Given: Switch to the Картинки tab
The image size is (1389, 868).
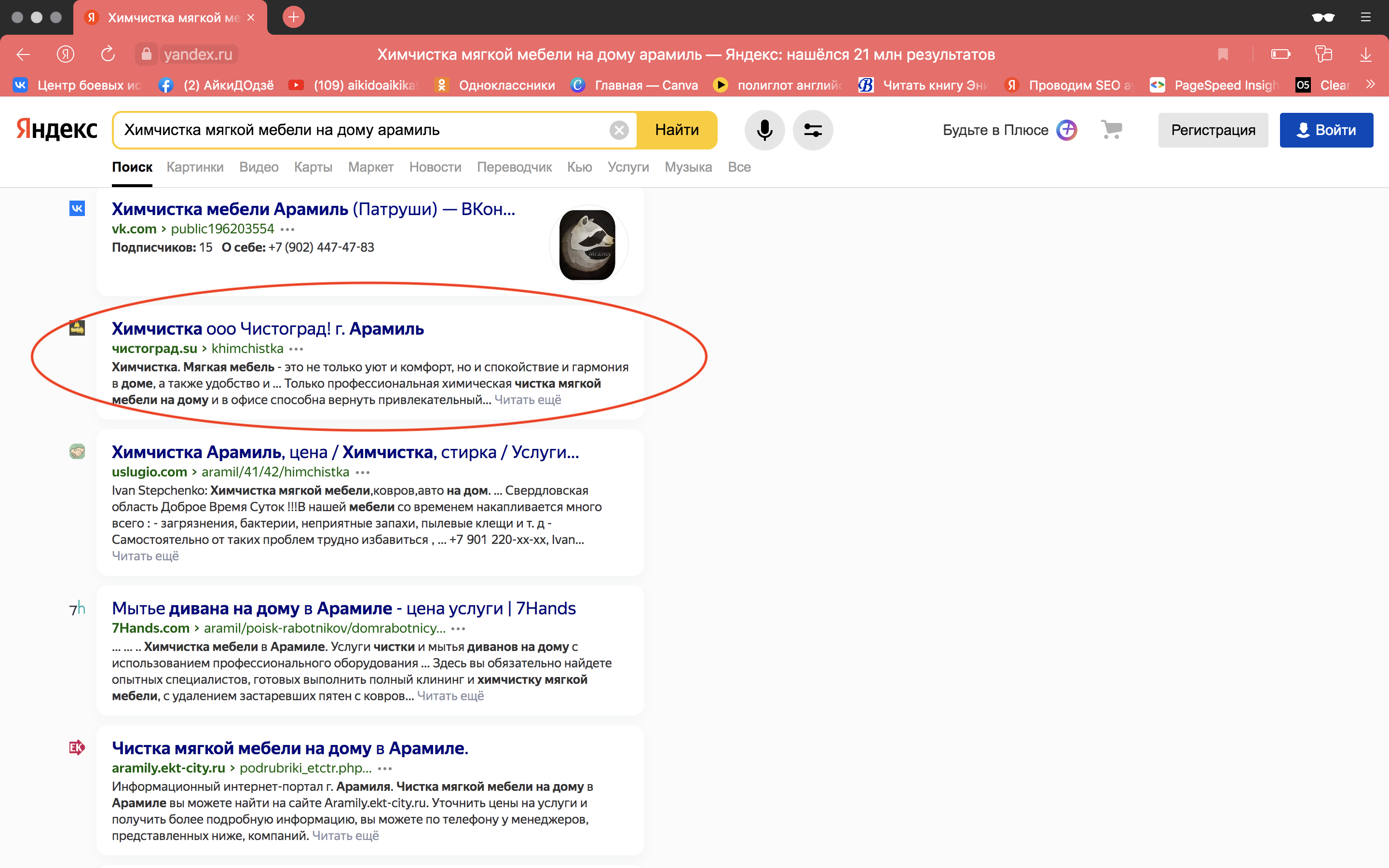Looking at the screenshot, I should (x=194, y=167).
